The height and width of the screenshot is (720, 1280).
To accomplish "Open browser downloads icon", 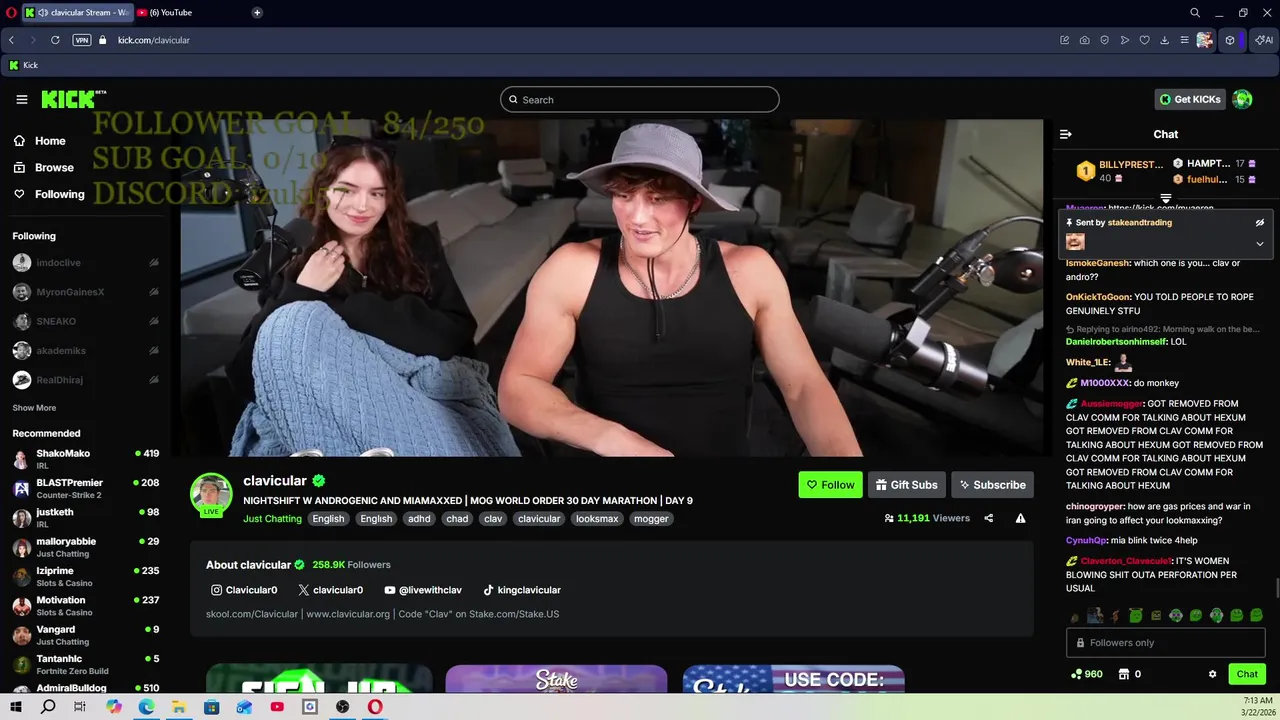I will [x=1165, y=40].
